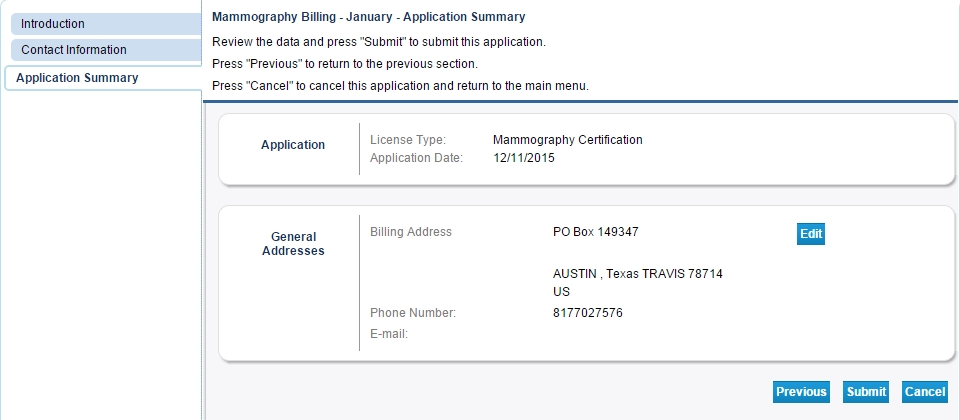Image resolution: width=960 pixels, height=420 pixels.
Task: Click the AUSTIN, Texas TRAVIS 78714 line
Action: point(637,274)
